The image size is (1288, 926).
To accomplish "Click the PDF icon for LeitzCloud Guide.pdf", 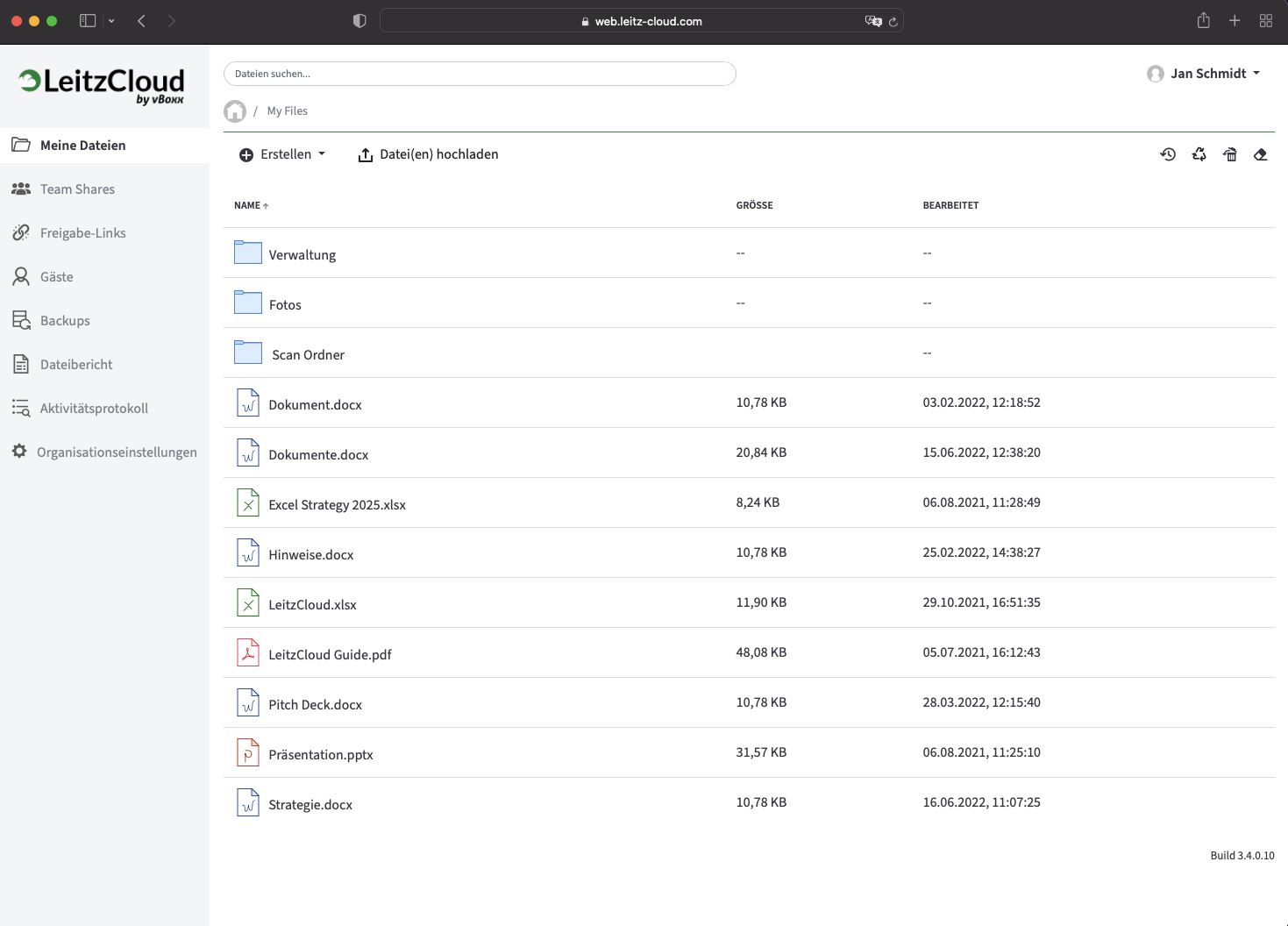I will coord(248,652).
